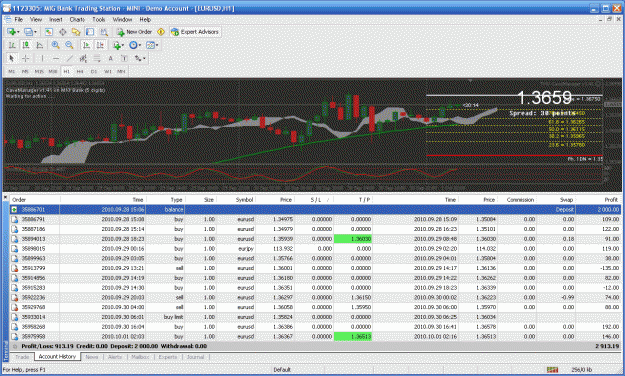Select the eurjpy order row 35898015
This screenshot has height=376, width=625.
tap(315, 249)
